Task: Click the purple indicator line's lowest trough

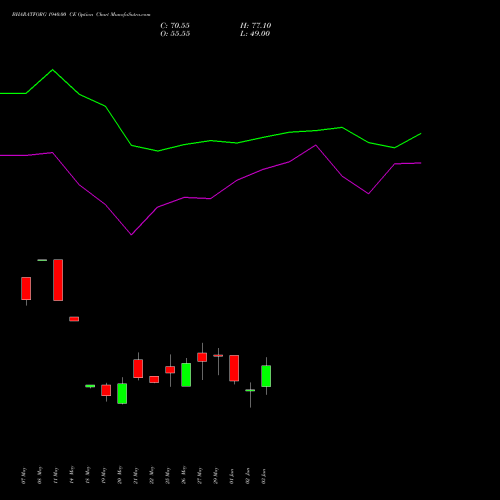Action: click(x=131, y=235)
